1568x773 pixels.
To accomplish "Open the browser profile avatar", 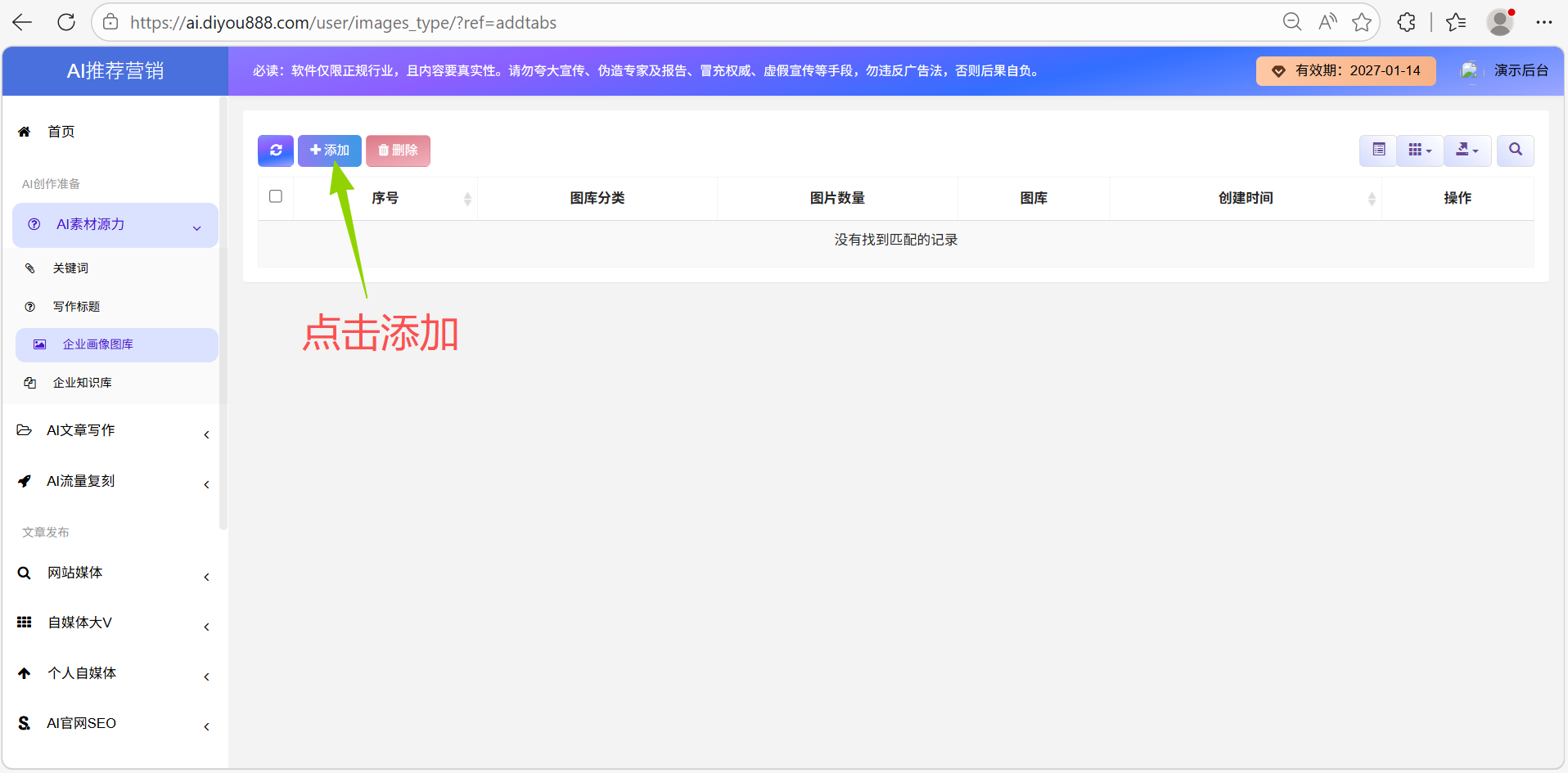I will click(x=1499, y=22).
